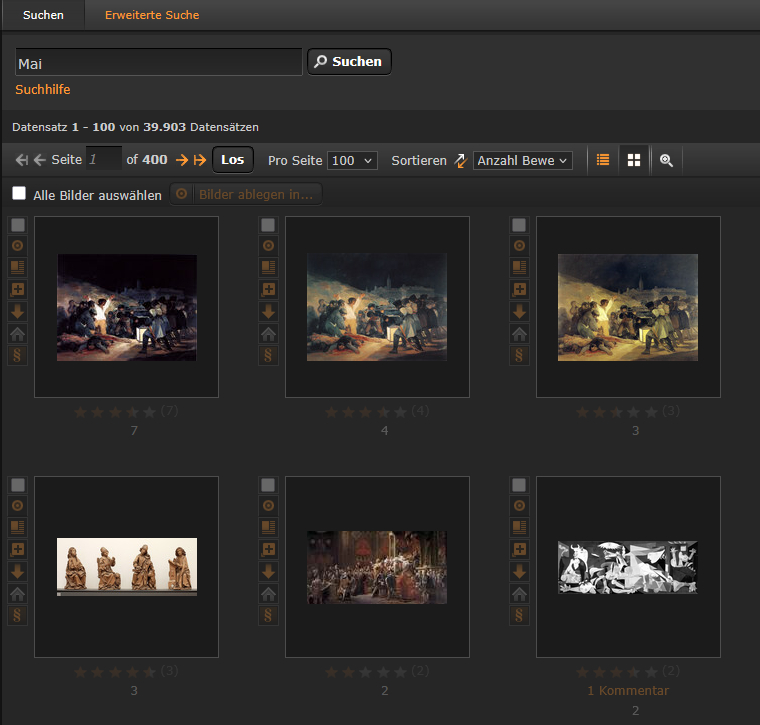The width and height of the screenshot is (760, 725).
Task: Select checkbox beside wooden sculptures image
Action: point(18,485)
